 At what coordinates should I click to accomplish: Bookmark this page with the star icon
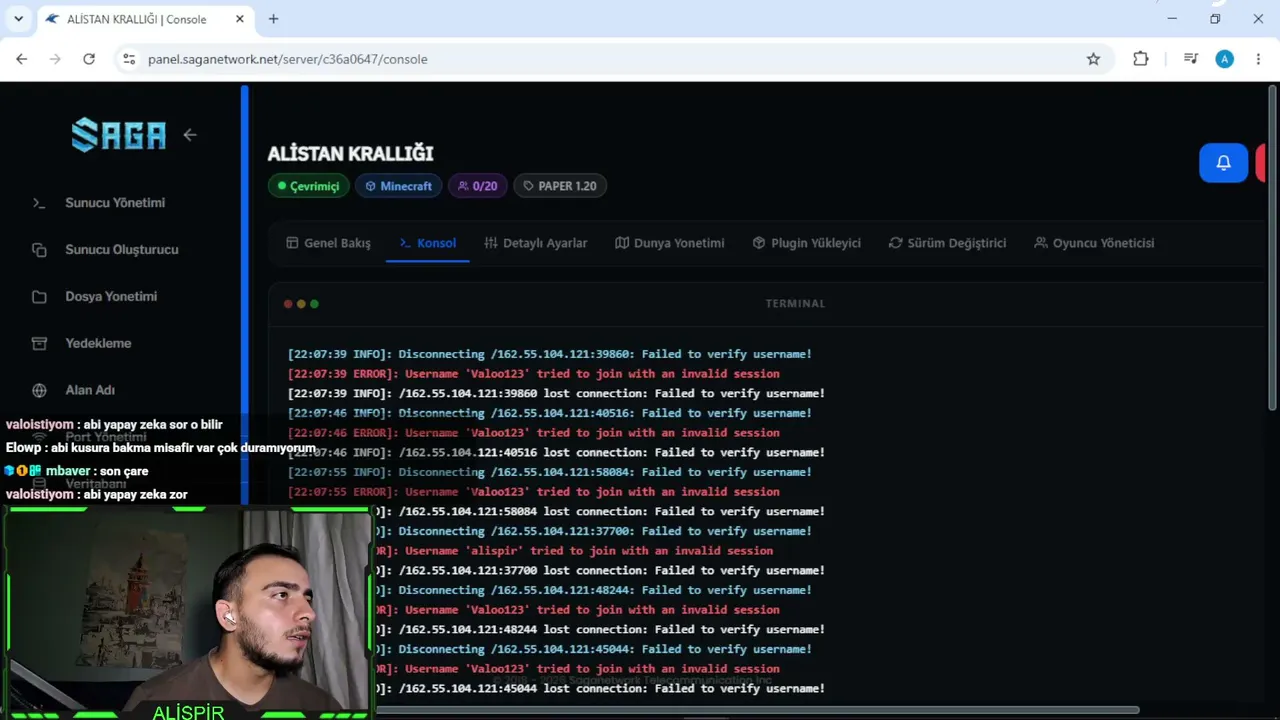click(x=1093, y=59)
